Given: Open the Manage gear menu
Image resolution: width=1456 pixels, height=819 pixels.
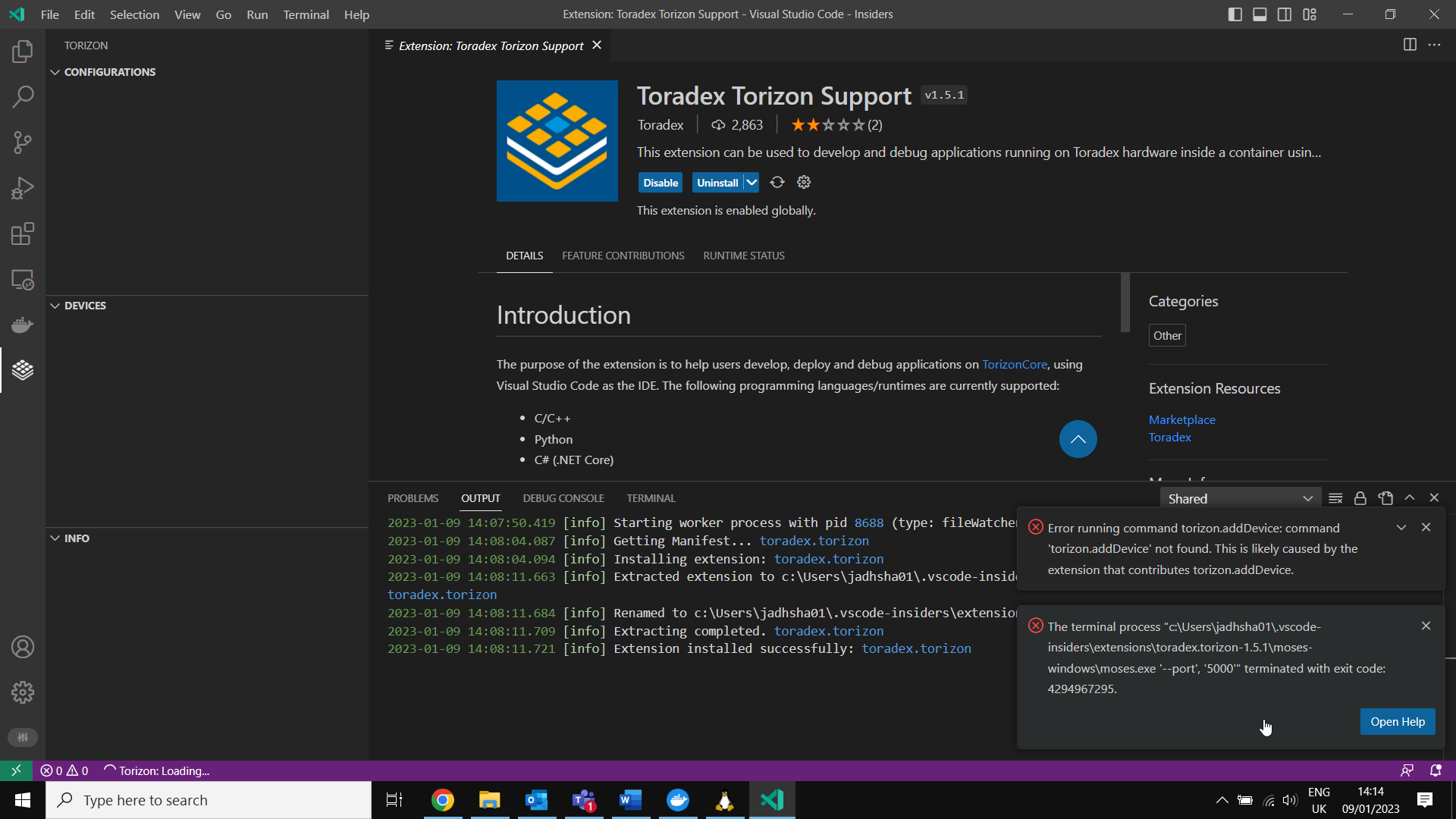Looking at the screenshot, I should [23, 692].
